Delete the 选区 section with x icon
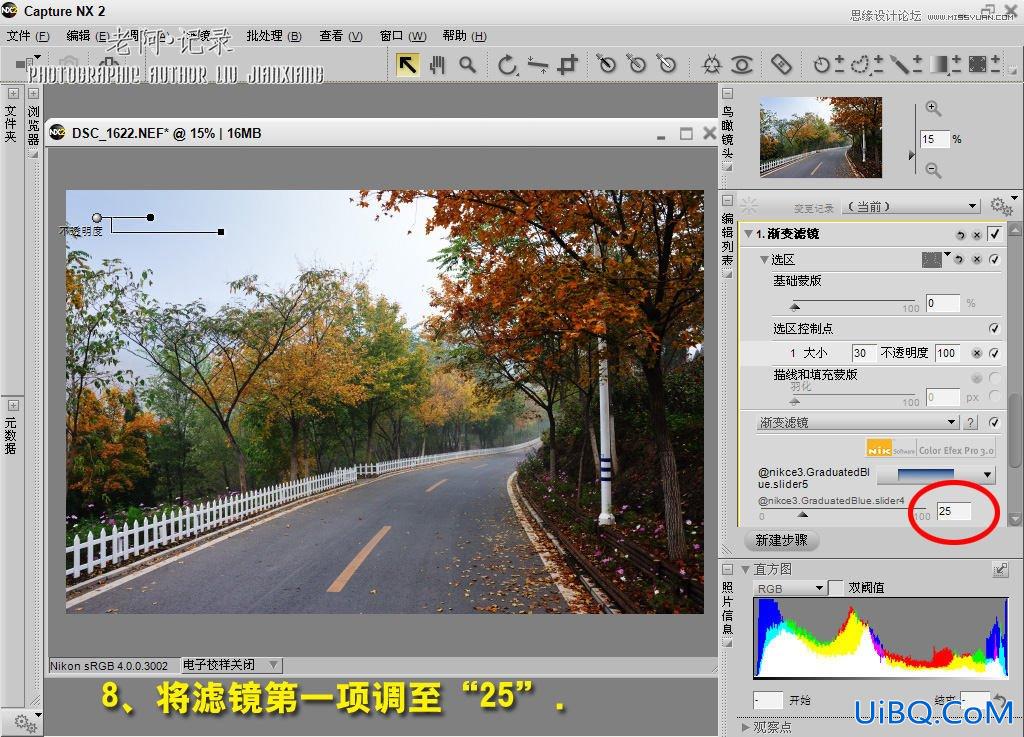The width and height of the screenshot is (1024, 737). (x=976, y=260)
